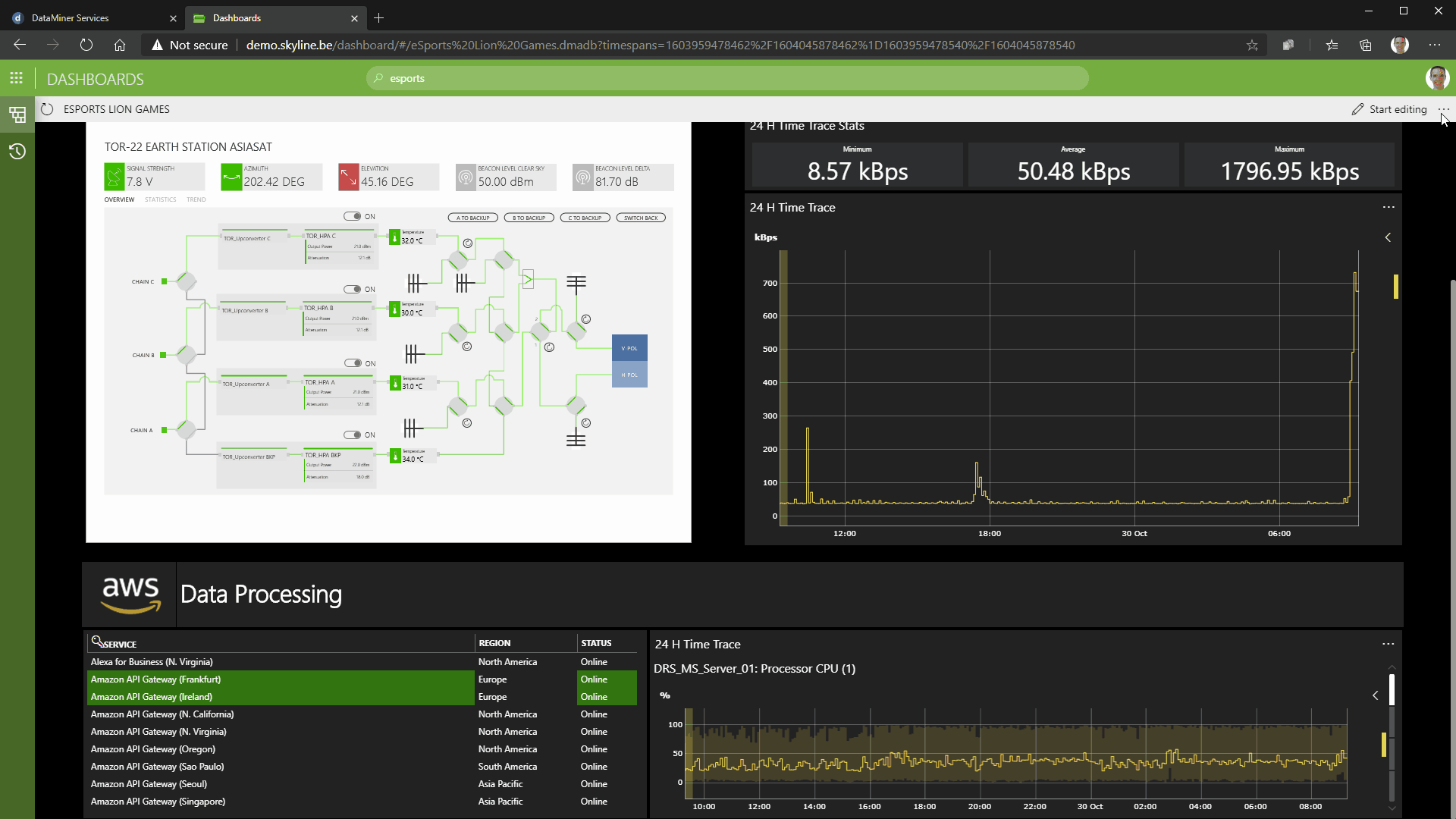Click the SWITCH BACK button
The image size is (1456, 819).
tap(641, 218)
